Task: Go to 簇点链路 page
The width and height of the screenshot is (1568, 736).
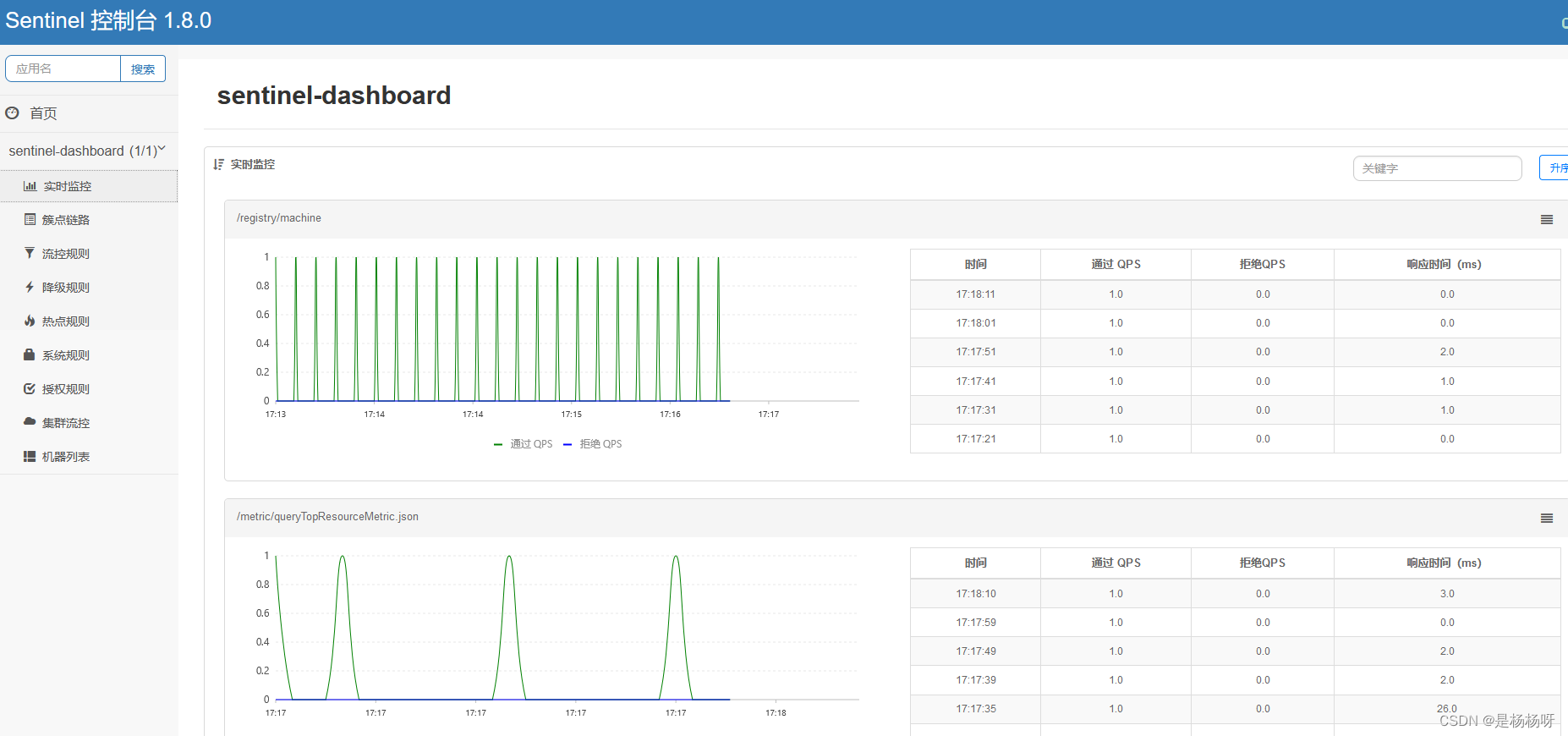Action: 89,220
